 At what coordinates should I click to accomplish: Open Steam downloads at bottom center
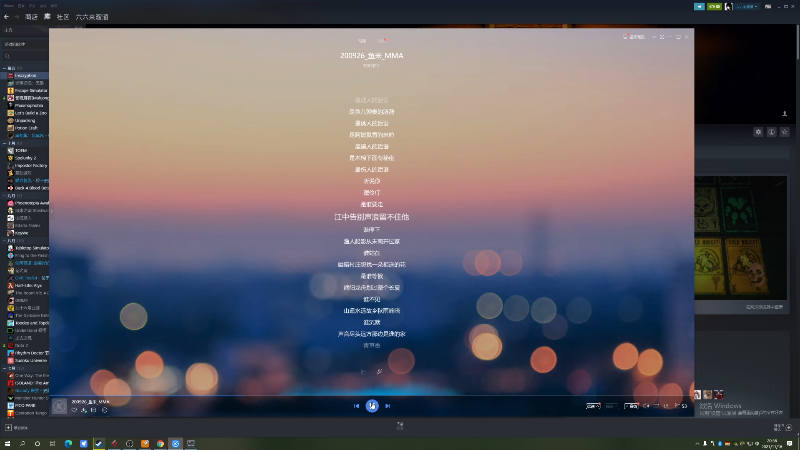point(400,426)
